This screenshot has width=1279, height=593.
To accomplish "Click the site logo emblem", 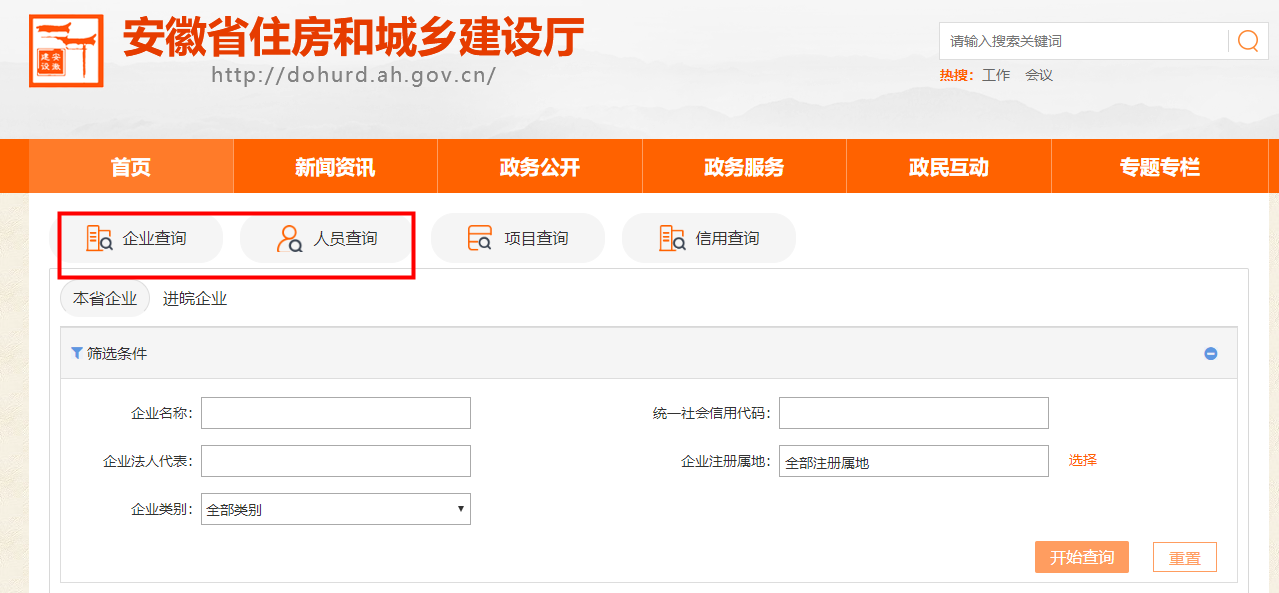I will point(66,50).
